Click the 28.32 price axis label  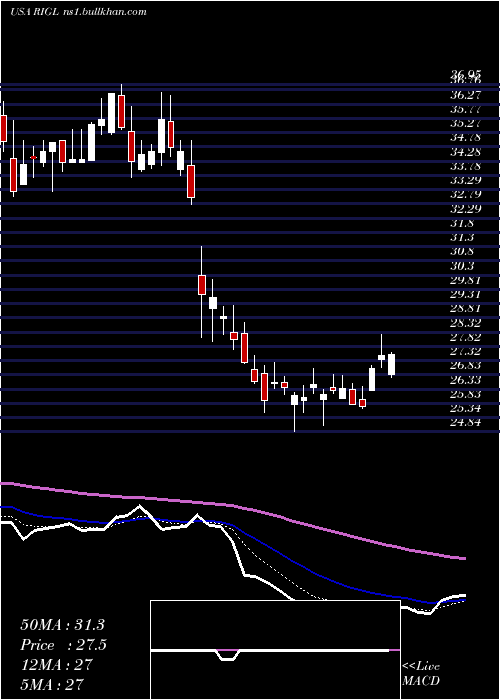point(465,323)
